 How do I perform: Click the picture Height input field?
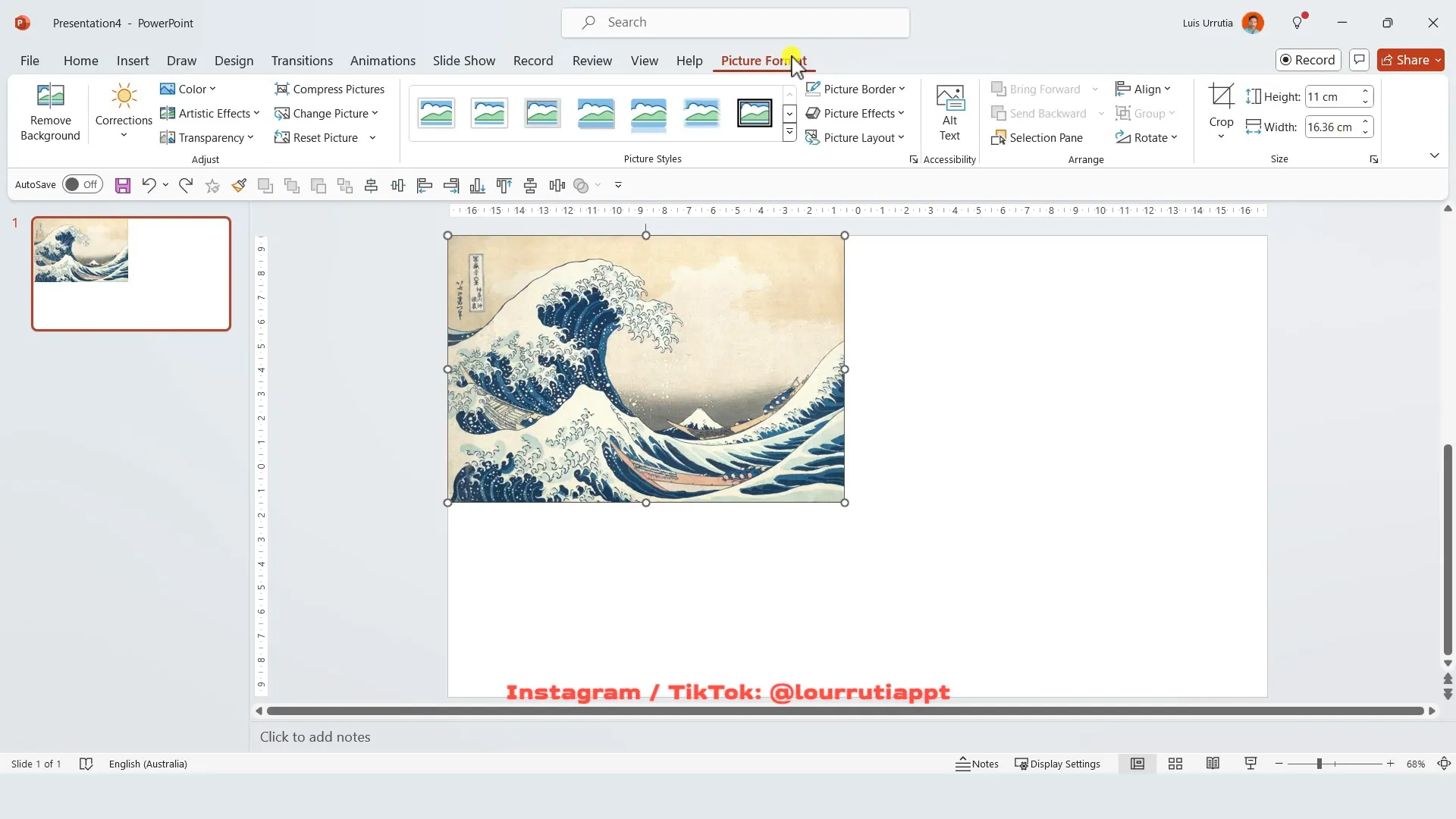[x=1332, y=97]
